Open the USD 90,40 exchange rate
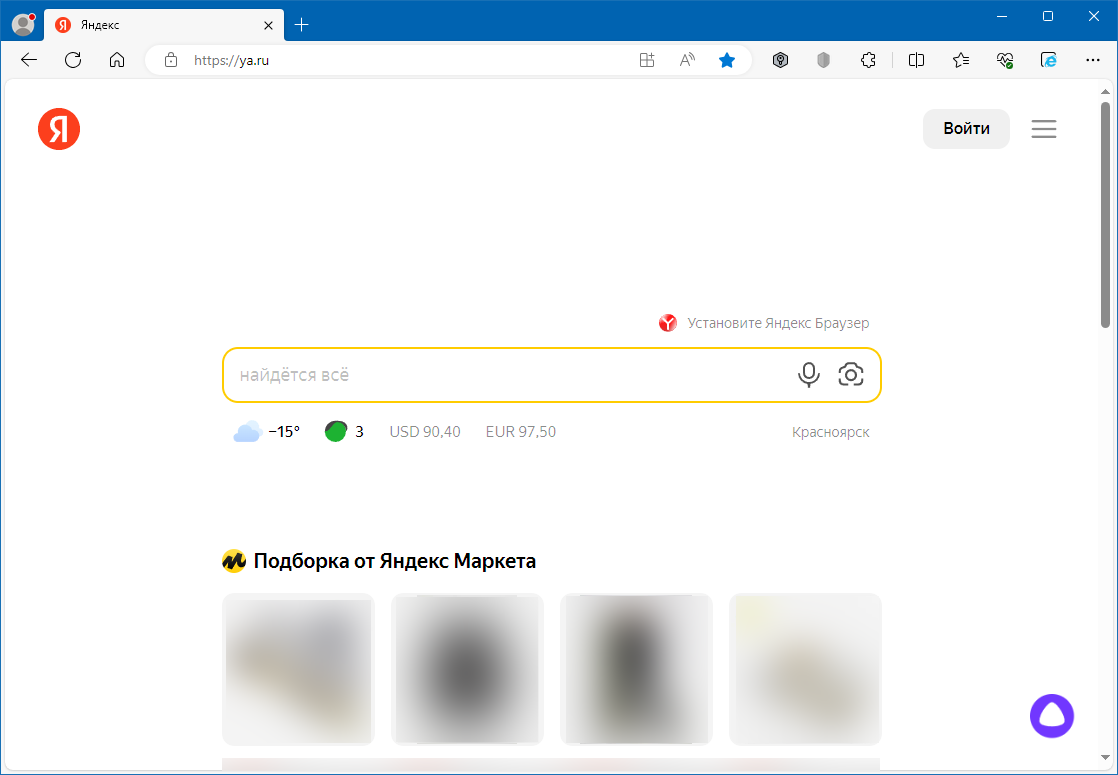1118x775 pixels. click(x=425, y=431)
